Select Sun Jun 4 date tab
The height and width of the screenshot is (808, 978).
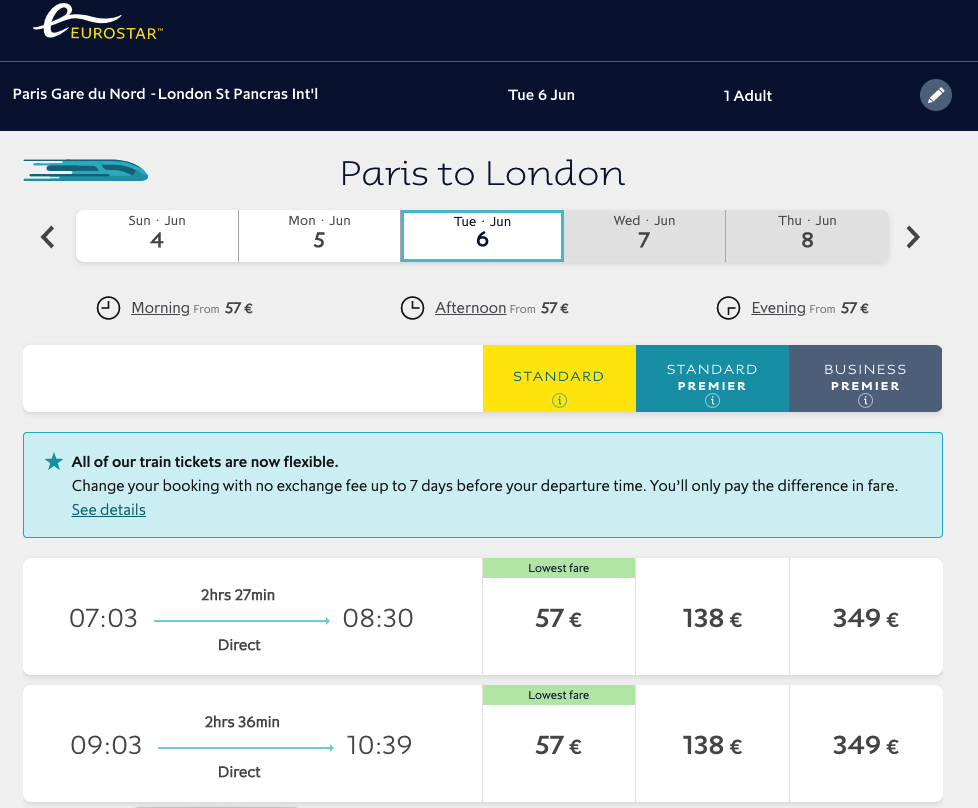pos(157,236)
